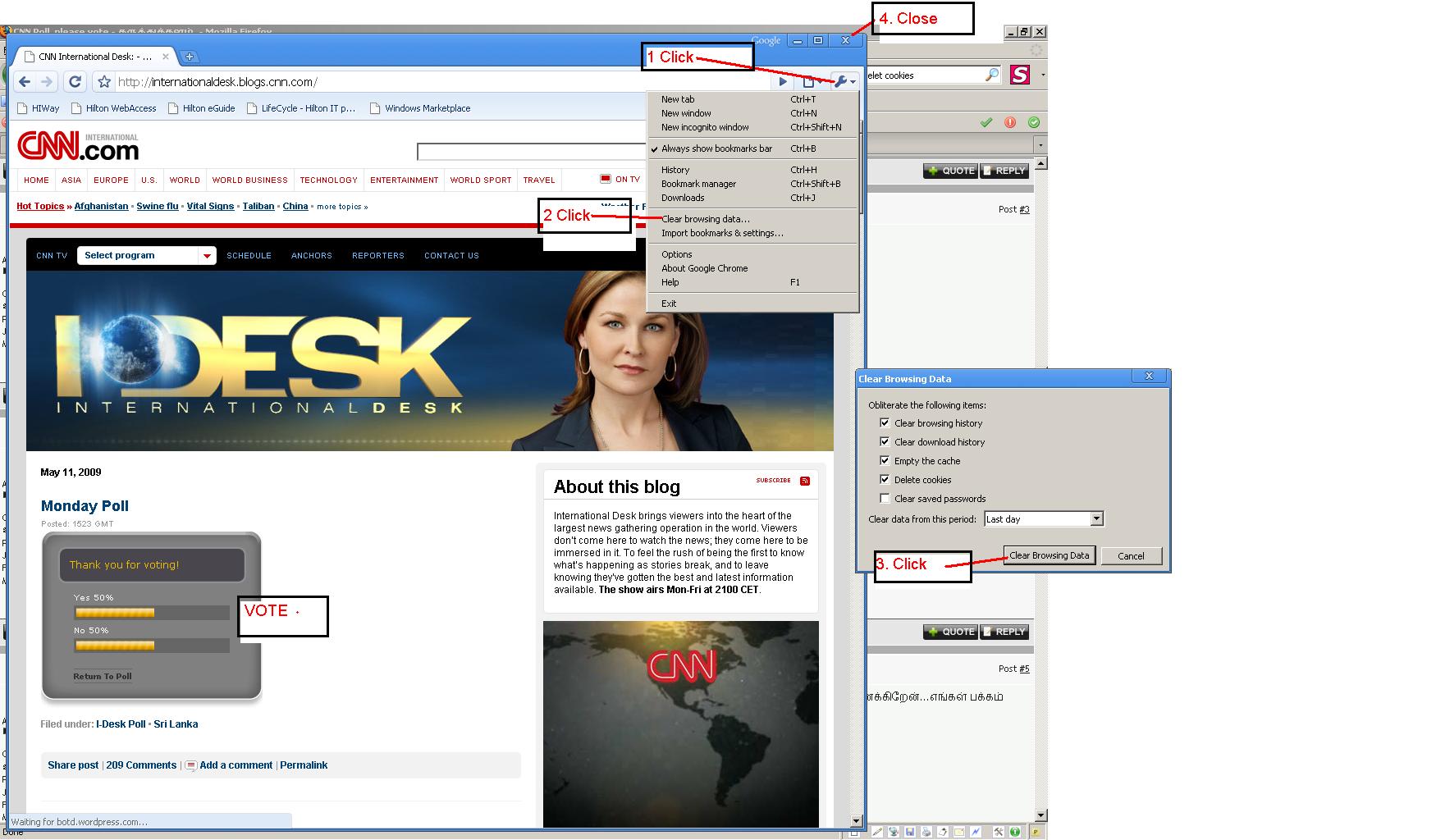Bookmark the page with the star icon

click(104, 81)
